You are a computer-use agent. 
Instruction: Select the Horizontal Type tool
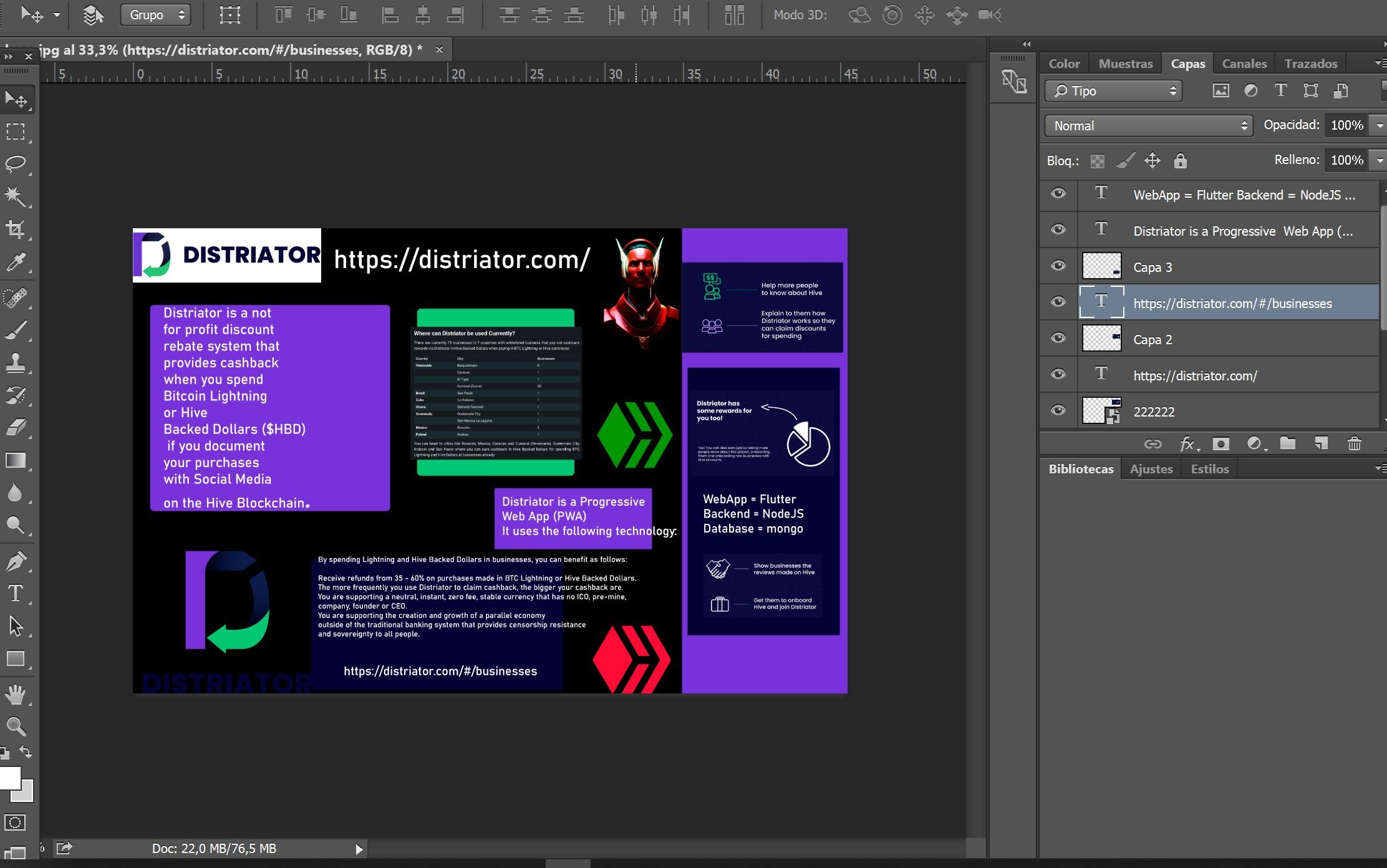[x=16, y=593]
